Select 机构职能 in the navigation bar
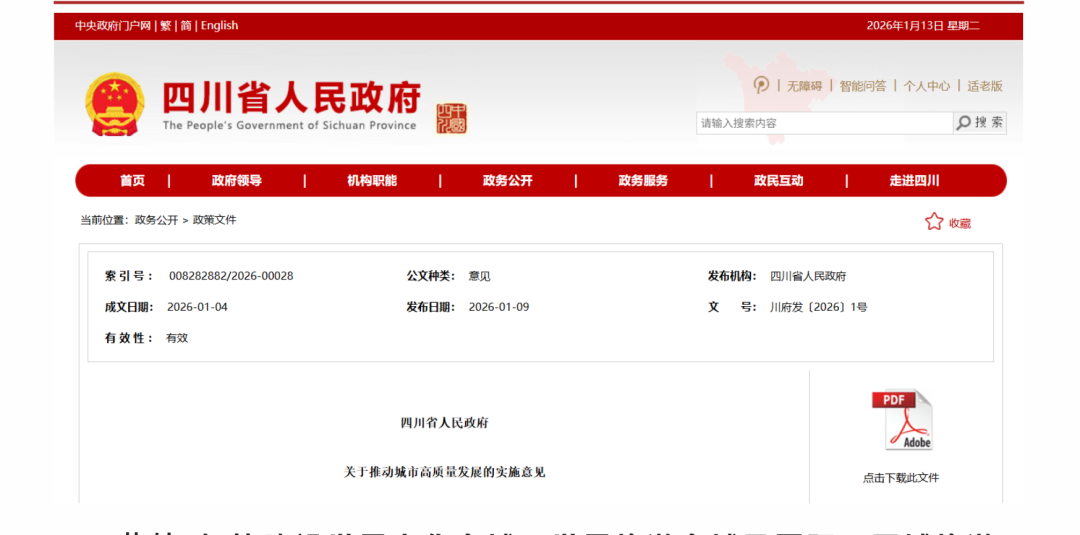 tap(372, 181)
